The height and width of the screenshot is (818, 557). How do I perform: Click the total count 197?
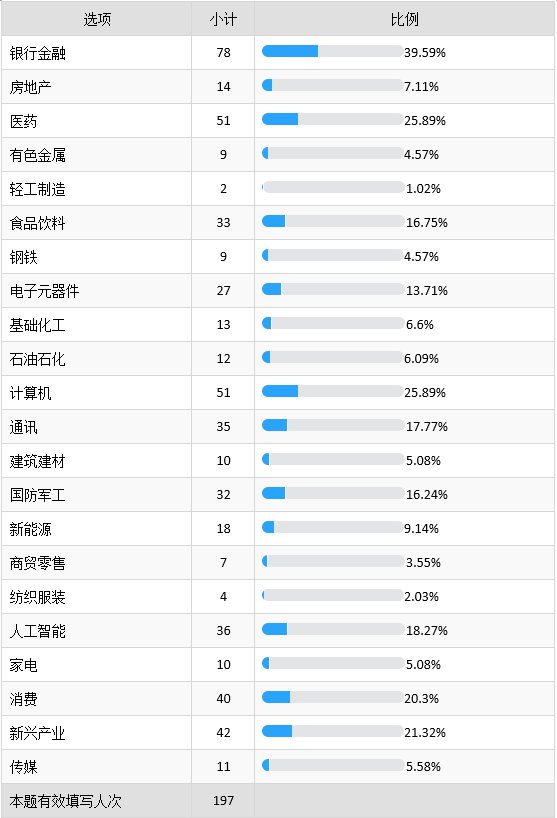[x=223, y=800]
